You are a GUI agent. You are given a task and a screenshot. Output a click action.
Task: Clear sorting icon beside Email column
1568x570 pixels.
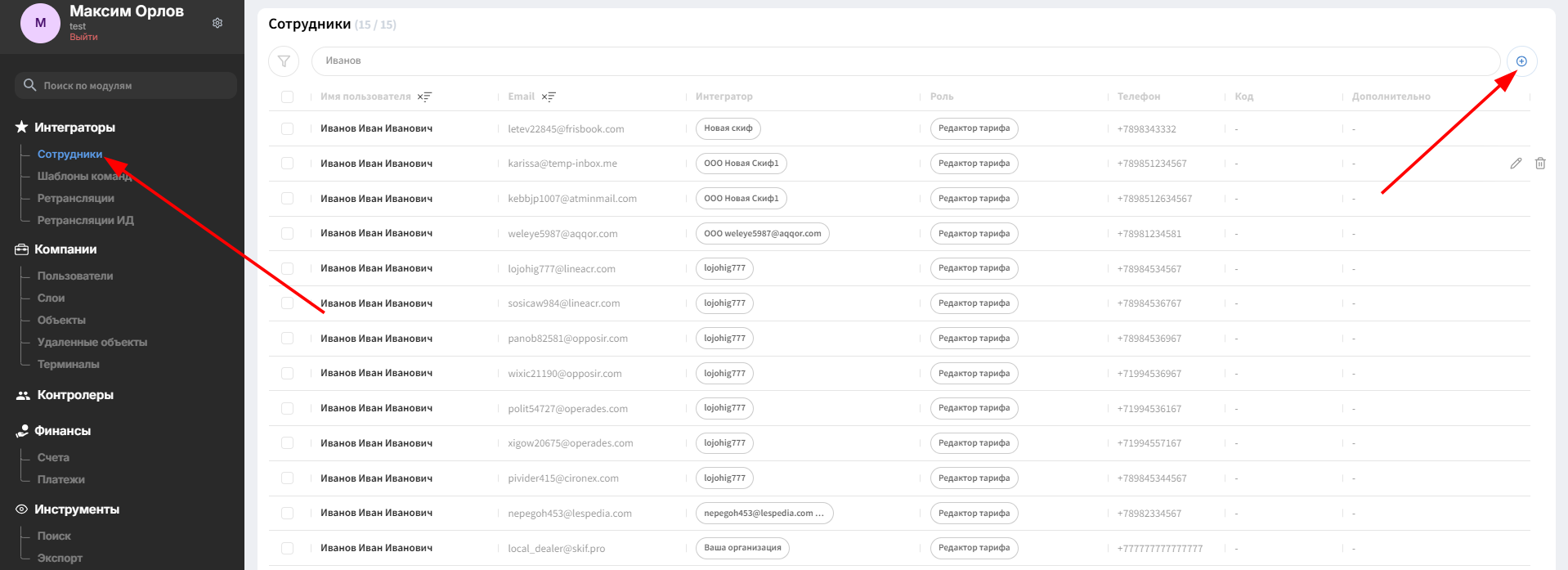[x=549, y=96]
